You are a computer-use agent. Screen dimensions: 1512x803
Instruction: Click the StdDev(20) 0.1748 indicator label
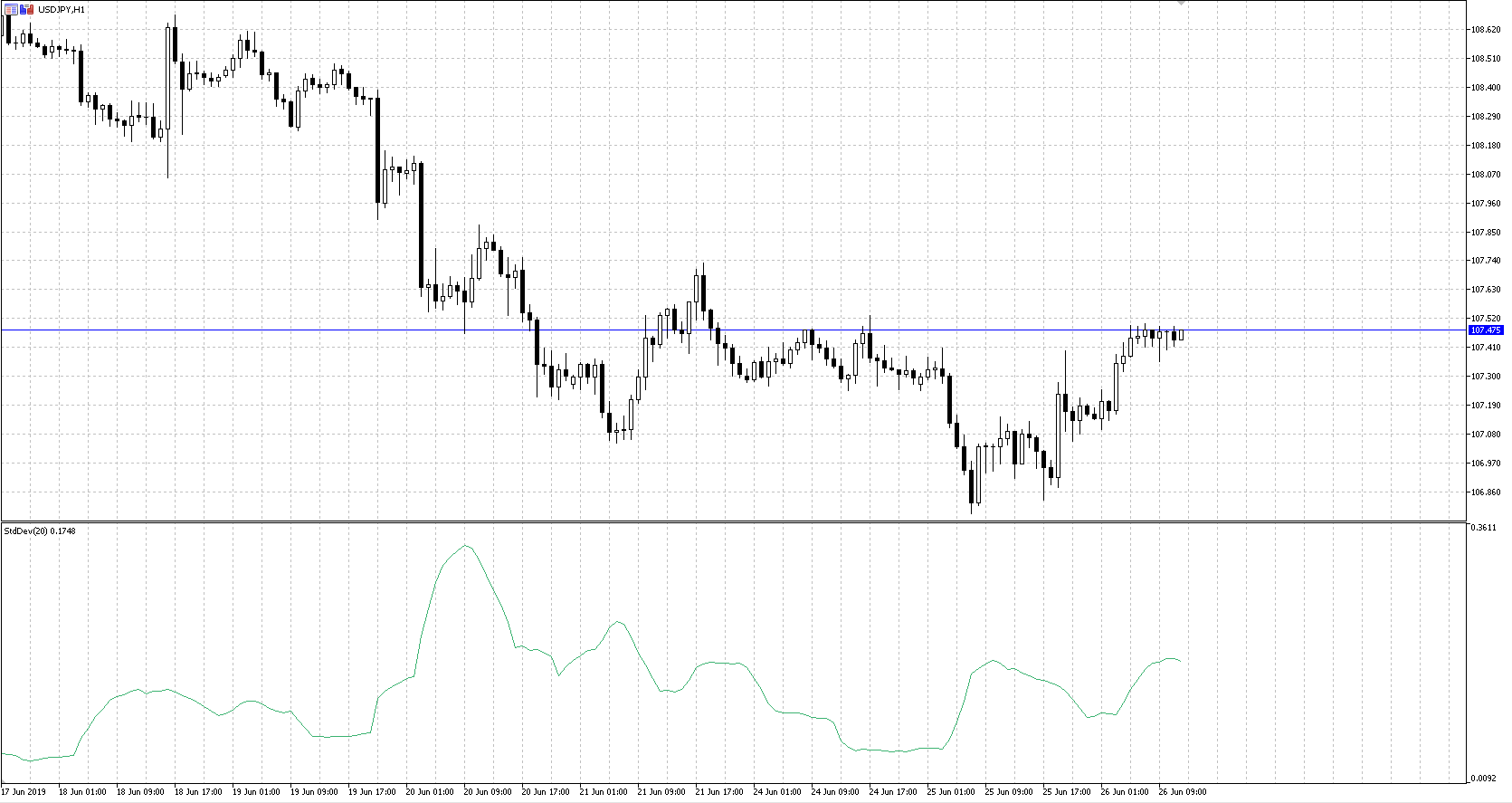click(x=40, y=531)
